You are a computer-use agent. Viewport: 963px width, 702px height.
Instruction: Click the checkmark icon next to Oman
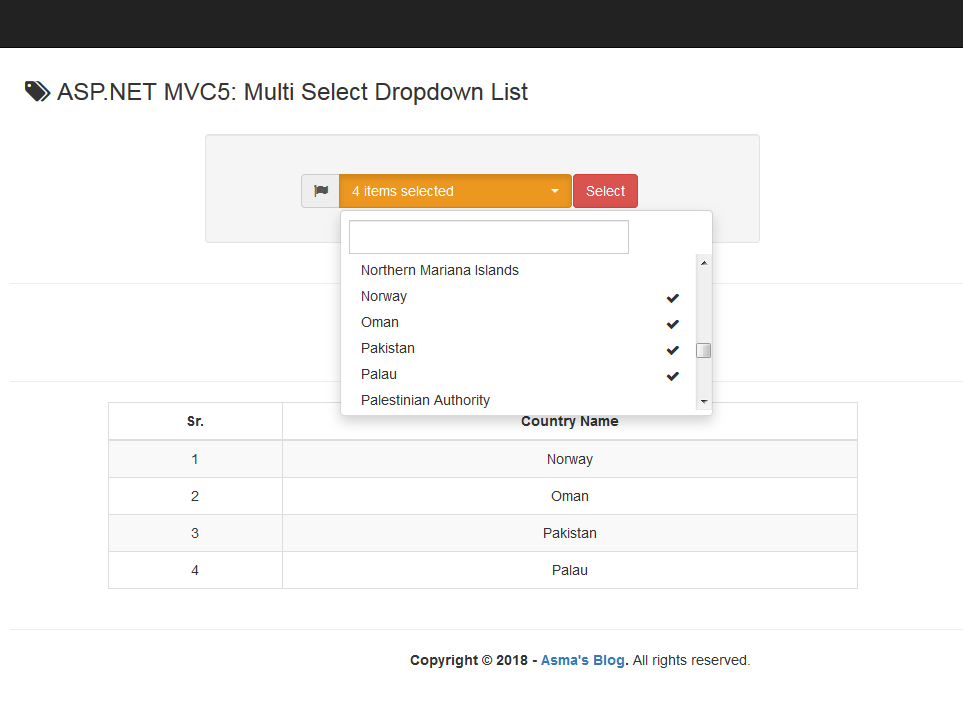coord(672,323)
